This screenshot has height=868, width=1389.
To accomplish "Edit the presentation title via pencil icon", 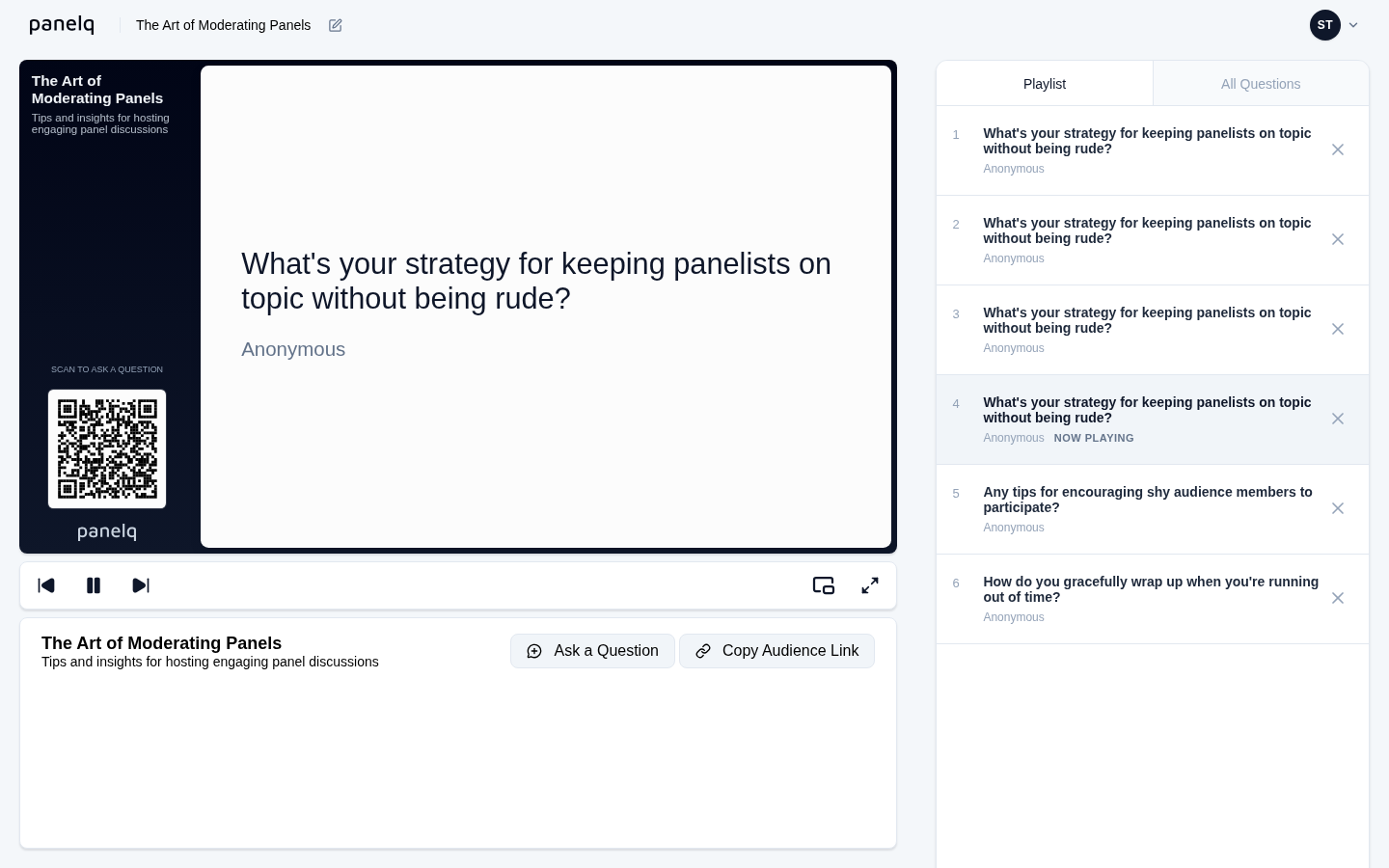I will tap(336, 25).
